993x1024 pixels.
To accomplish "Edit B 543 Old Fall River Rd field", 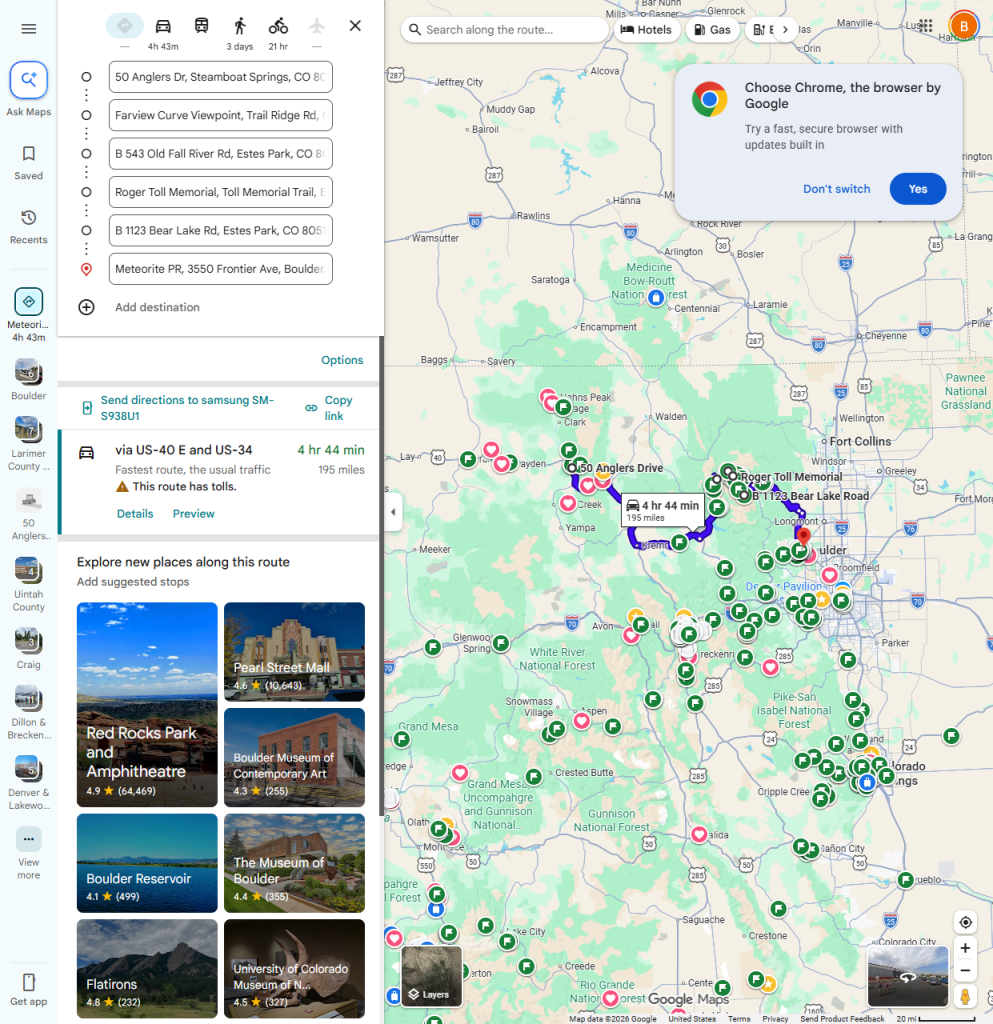I will (221, 153).
